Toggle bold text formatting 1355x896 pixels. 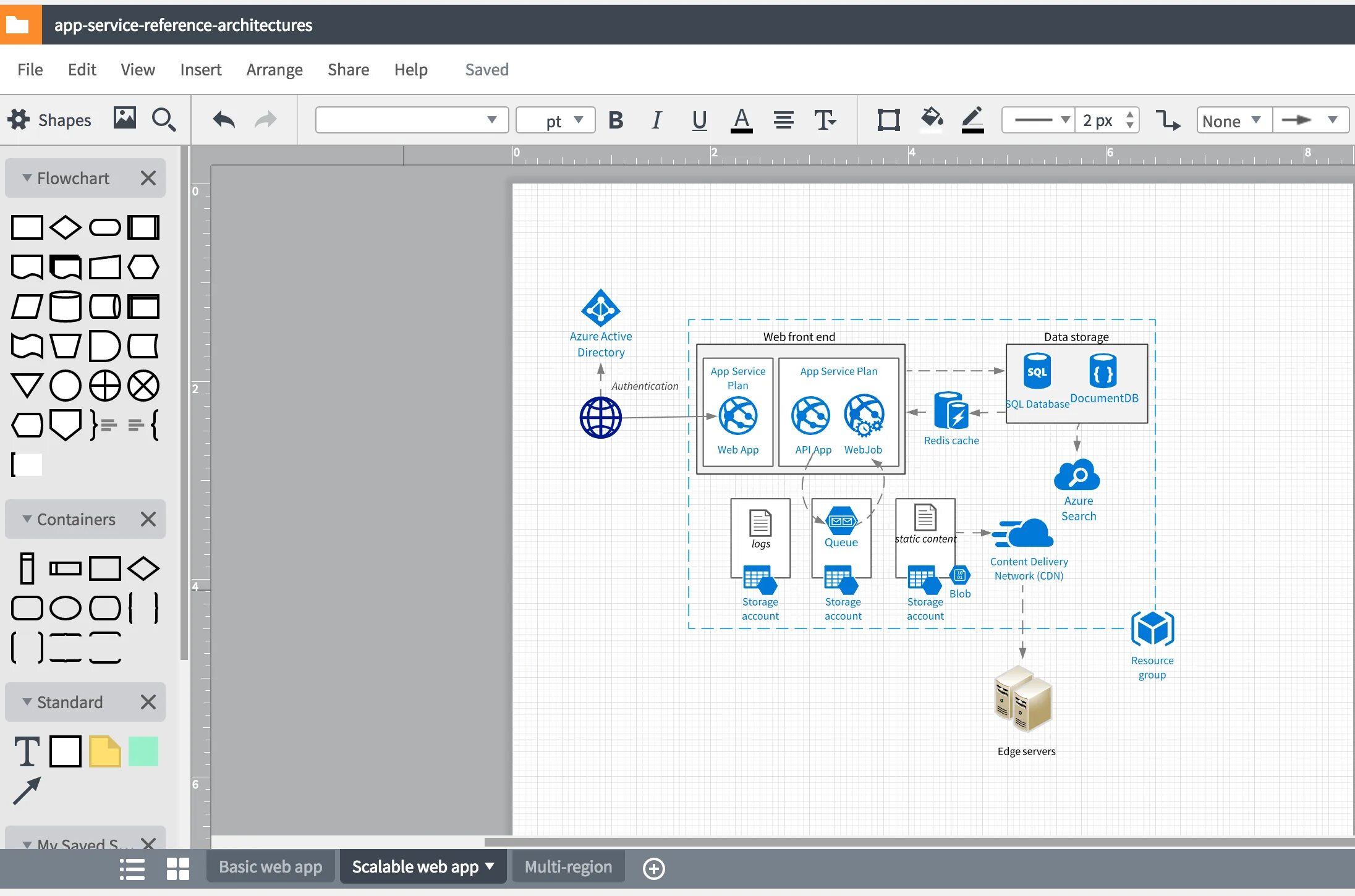(616, 120)
